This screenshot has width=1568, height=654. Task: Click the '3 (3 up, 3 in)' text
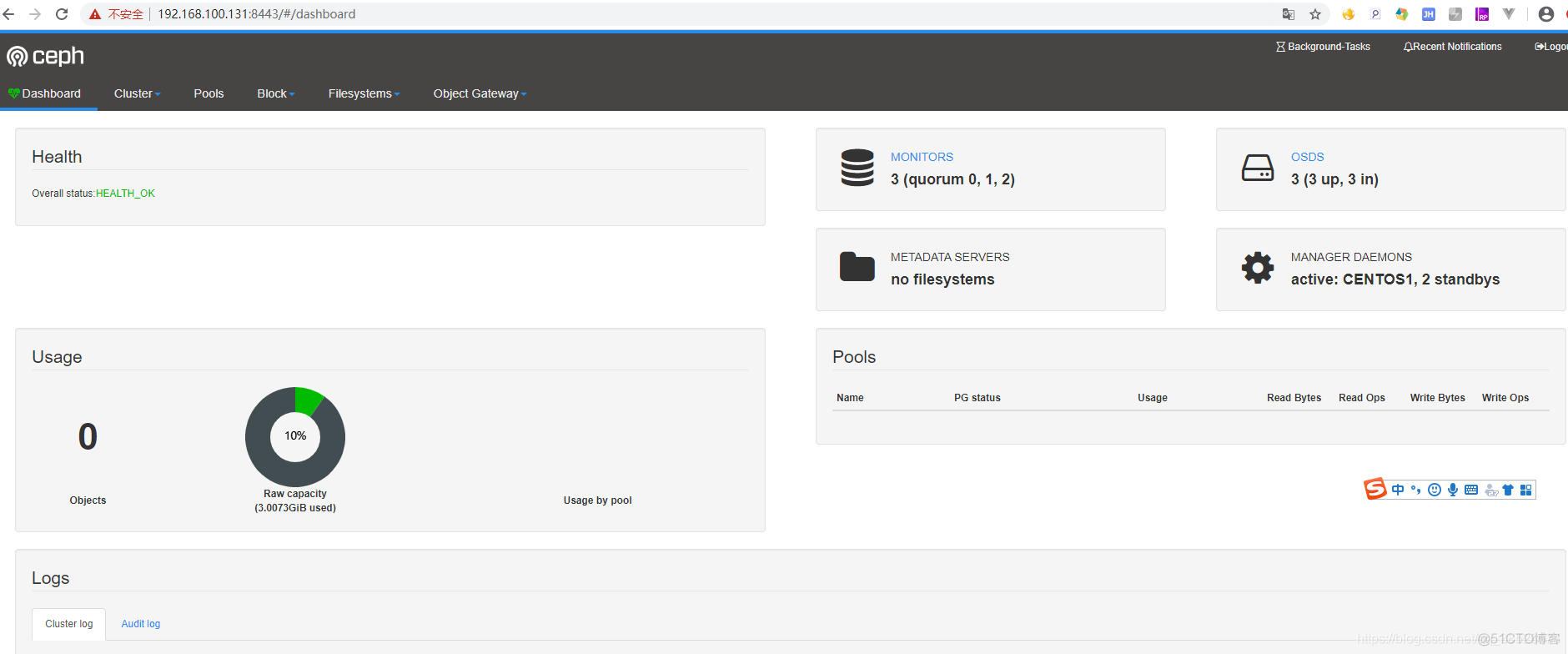coord(1334,179)
